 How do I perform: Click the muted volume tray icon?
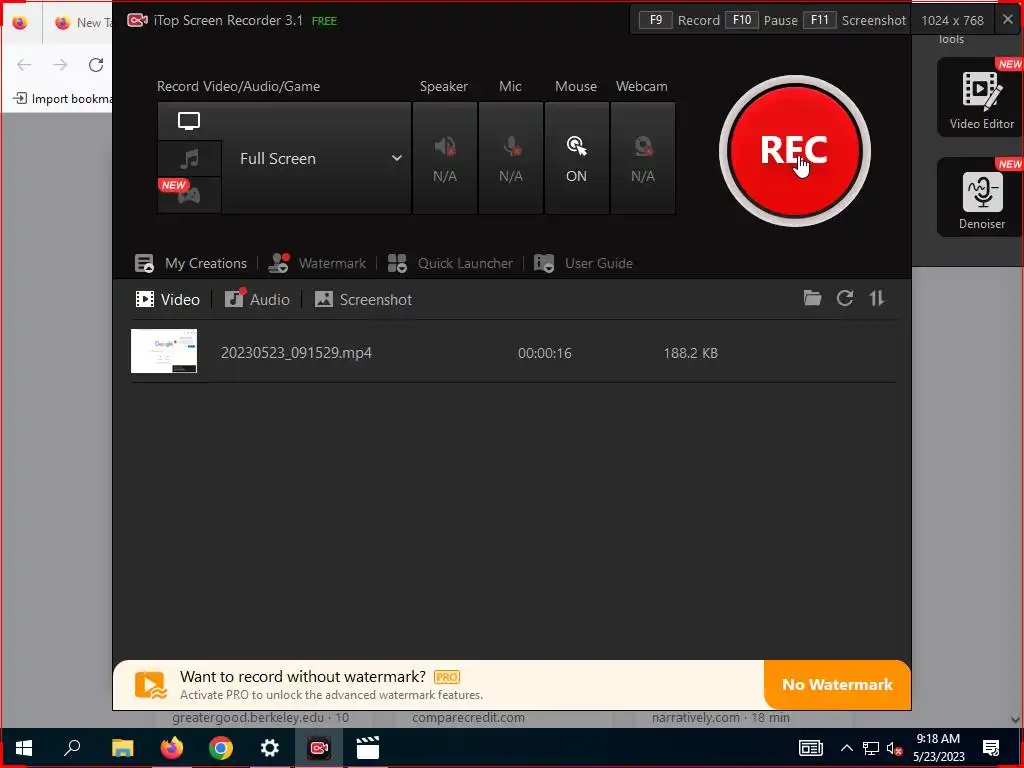click(894, 748)
